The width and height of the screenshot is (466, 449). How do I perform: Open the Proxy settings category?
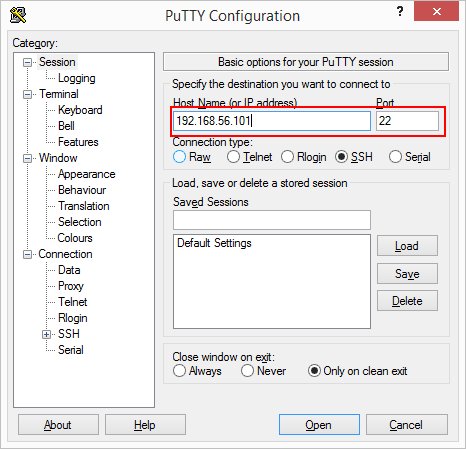pyautogui.click(x=71, y=286)
